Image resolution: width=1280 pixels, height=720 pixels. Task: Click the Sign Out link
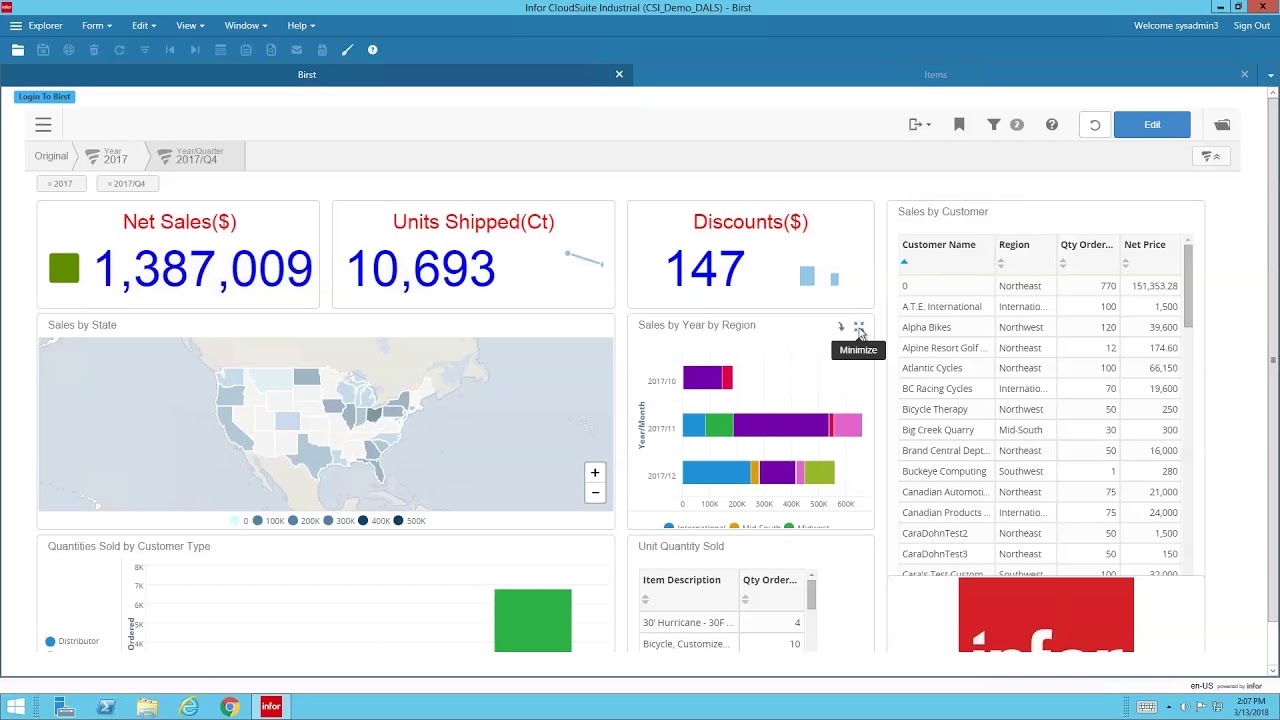[x=1251, y=26]
